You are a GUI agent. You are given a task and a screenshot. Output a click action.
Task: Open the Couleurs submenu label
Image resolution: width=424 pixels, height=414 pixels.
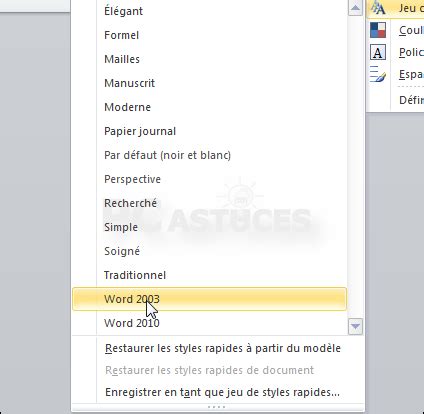(411, 30)
